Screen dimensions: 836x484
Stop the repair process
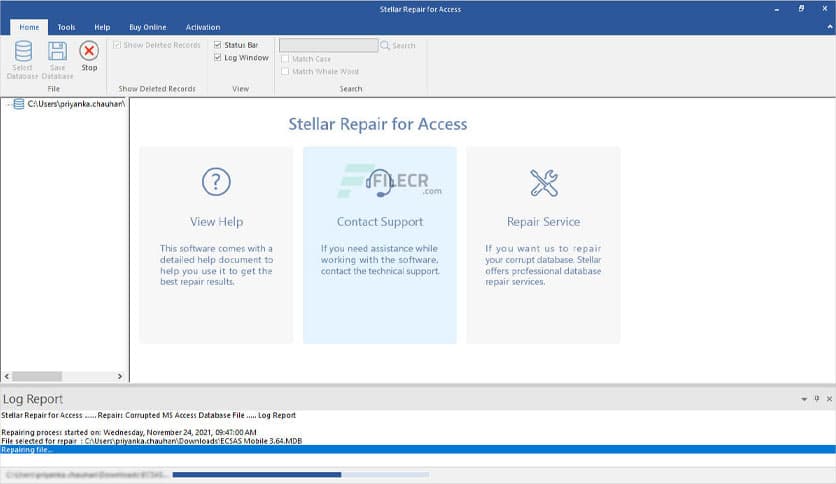[x=89, y=56]
